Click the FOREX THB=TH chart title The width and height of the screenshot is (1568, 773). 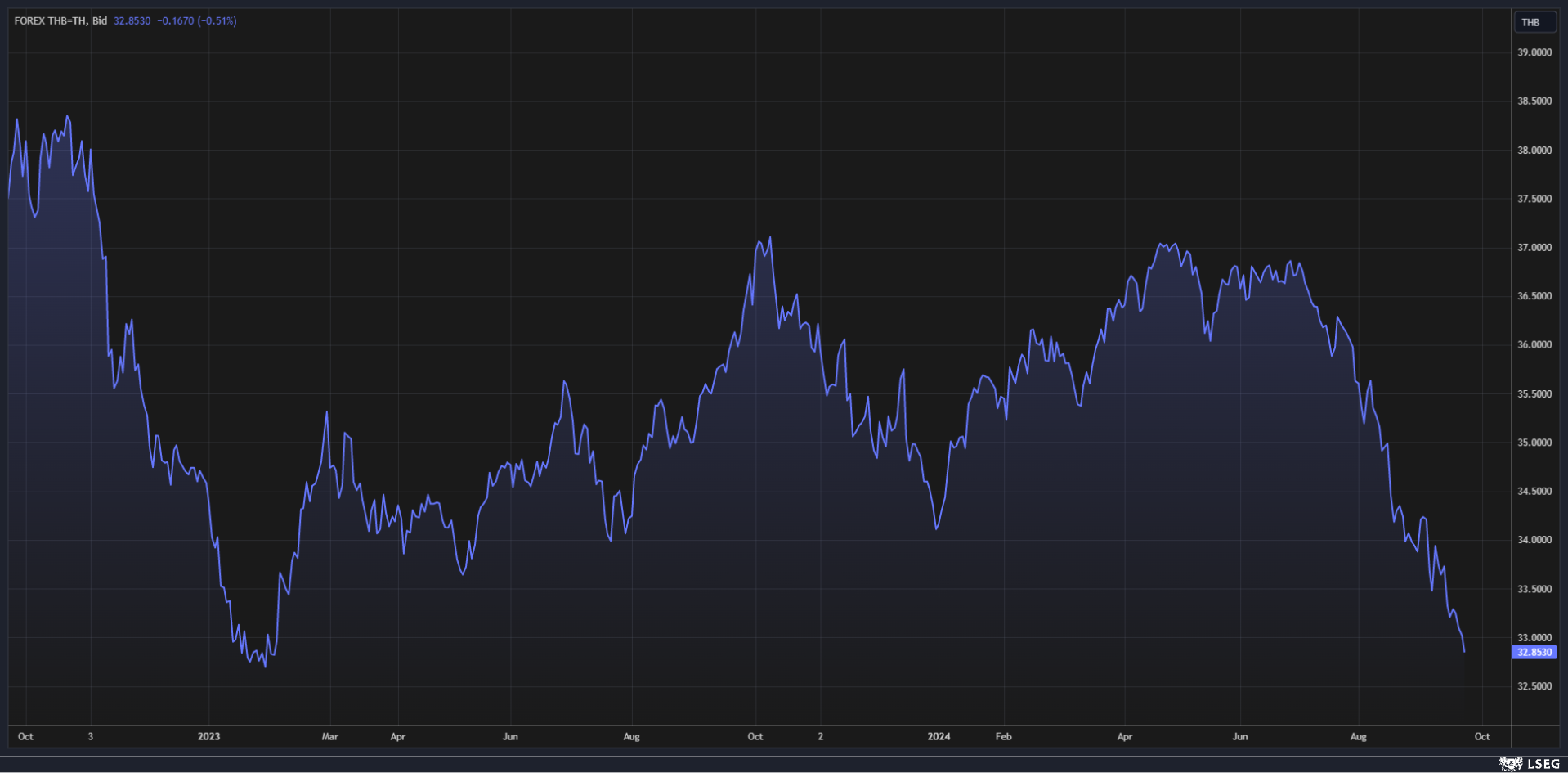click(x=60, y=20)
